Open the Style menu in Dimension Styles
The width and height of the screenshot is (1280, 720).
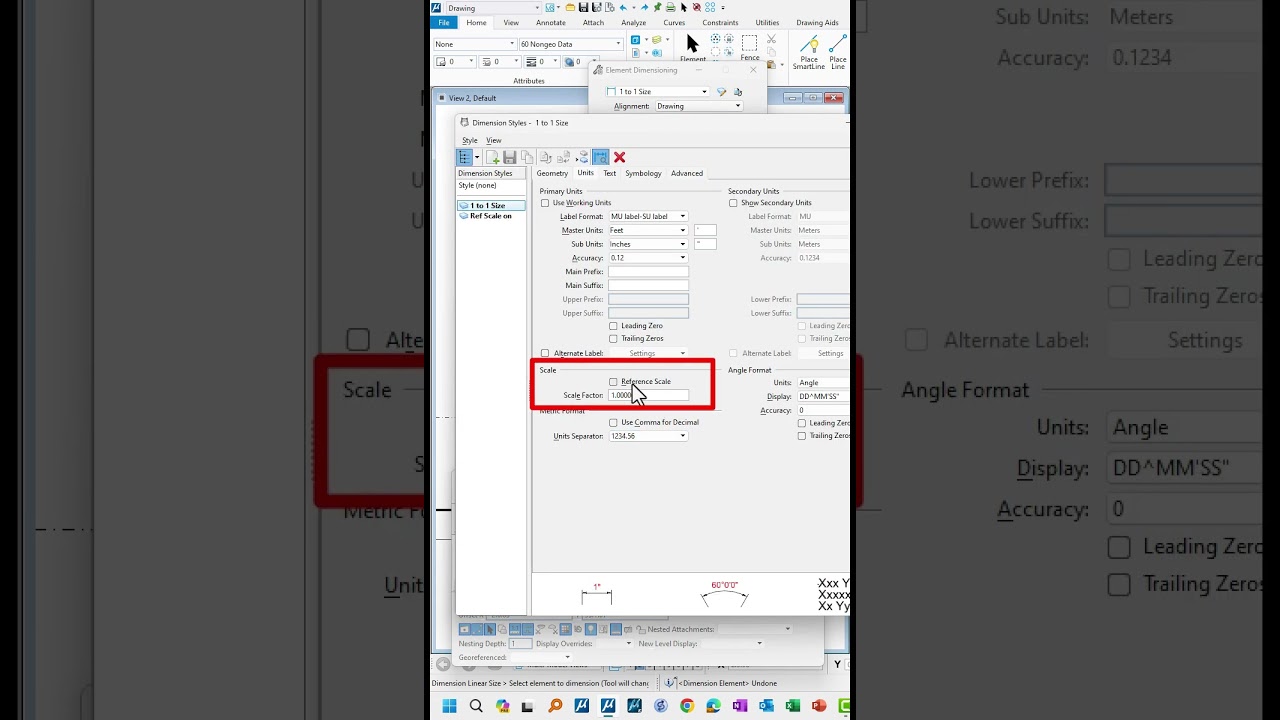point(469,141)
